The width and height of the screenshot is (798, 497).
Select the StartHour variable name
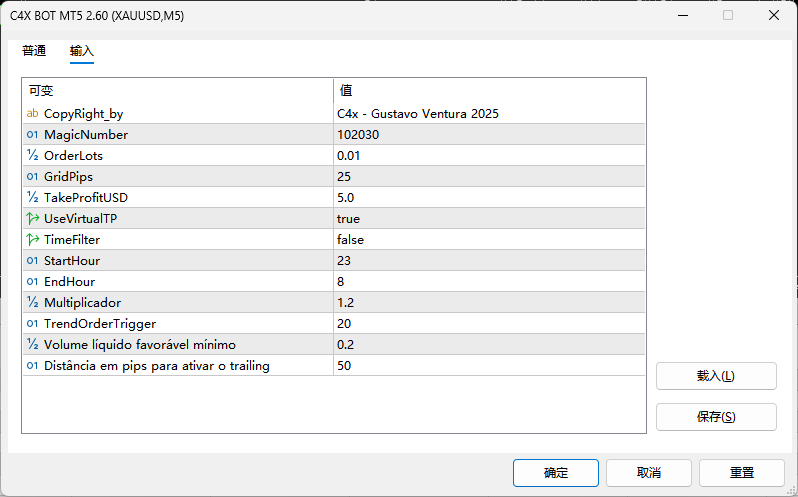(x=72, y=260)
